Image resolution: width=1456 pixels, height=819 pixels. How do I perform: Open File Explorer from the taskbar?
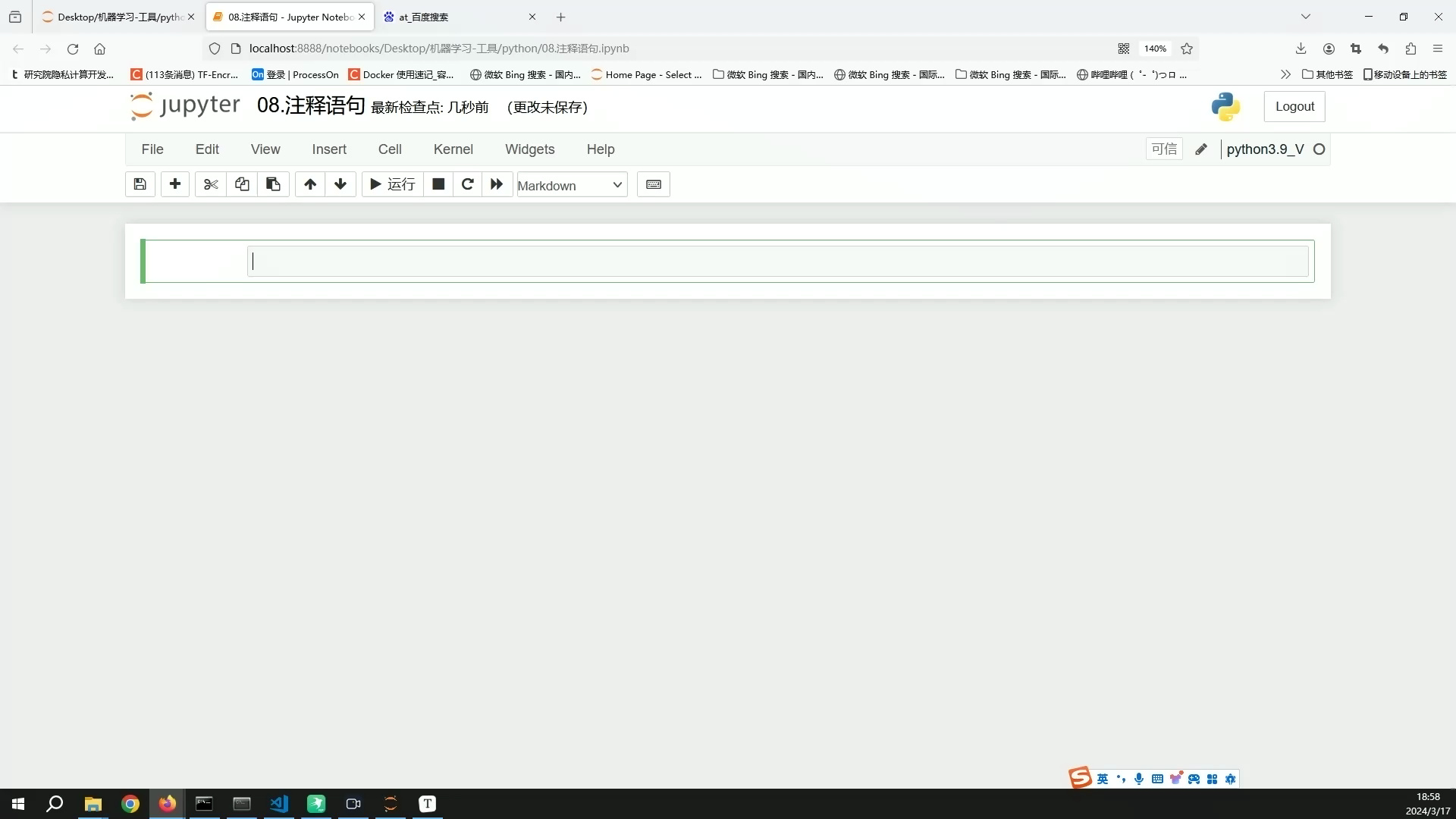point(93,804)
